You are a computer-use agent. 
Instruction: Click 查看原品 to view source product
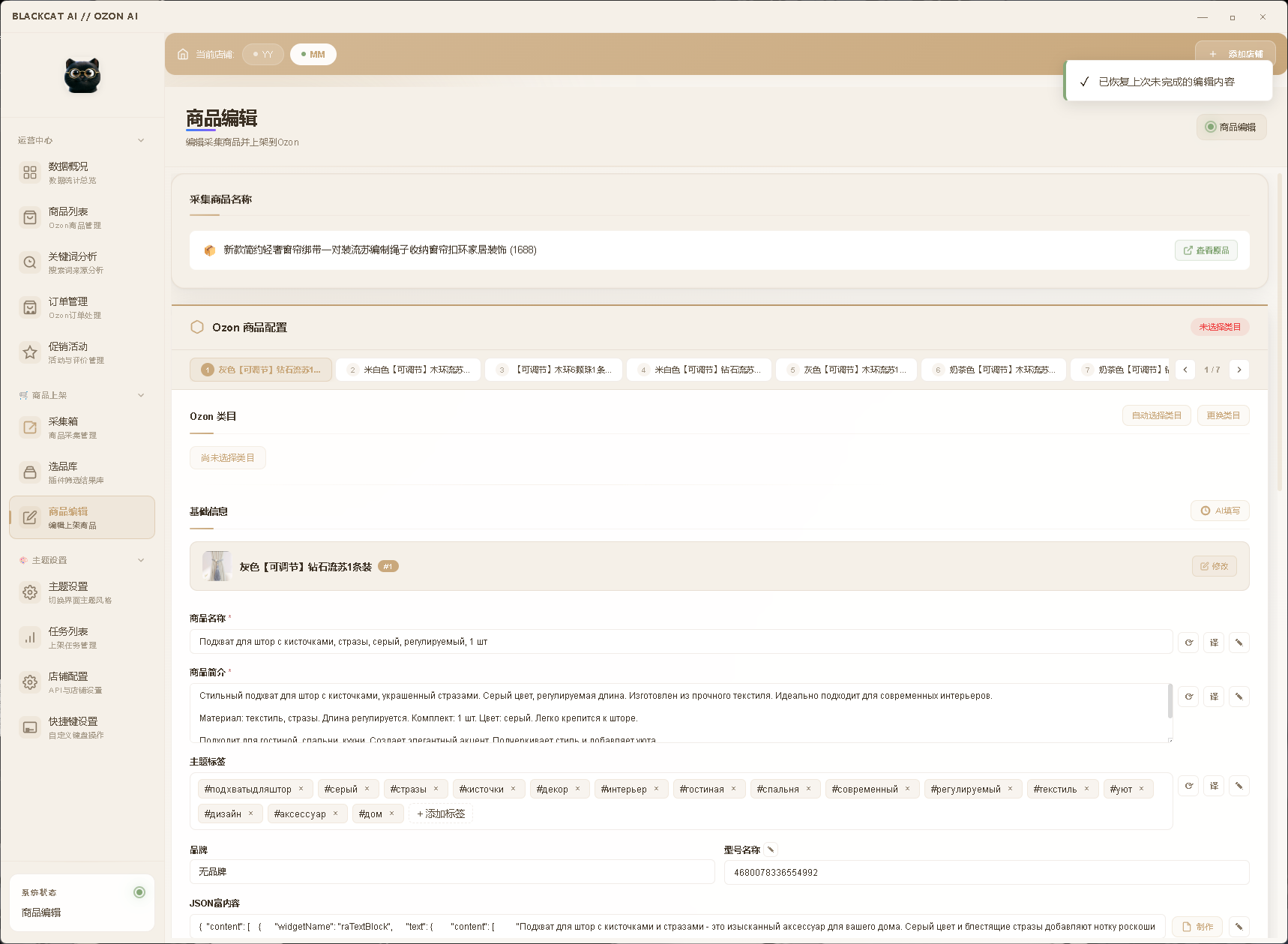[1206, 250]
